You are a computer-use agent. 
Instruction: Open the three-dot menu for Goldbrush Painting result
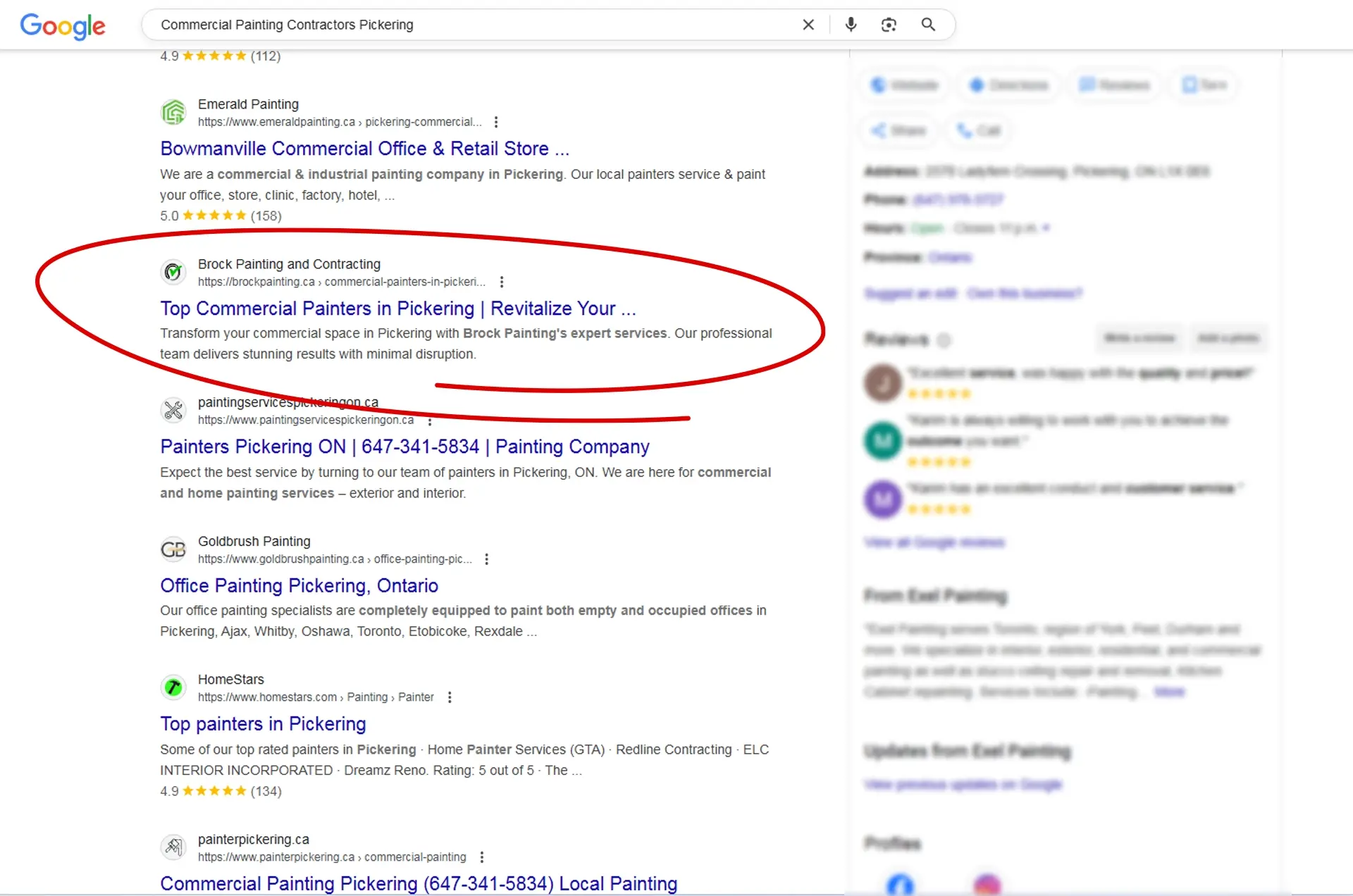tap(486, 559)
